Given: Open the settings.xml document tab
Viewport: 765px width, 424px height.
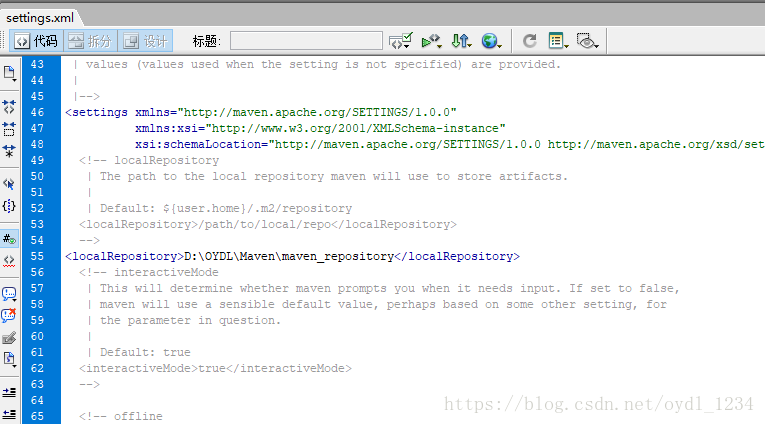Looking at the screenshot, I should [x=40, y=18].
